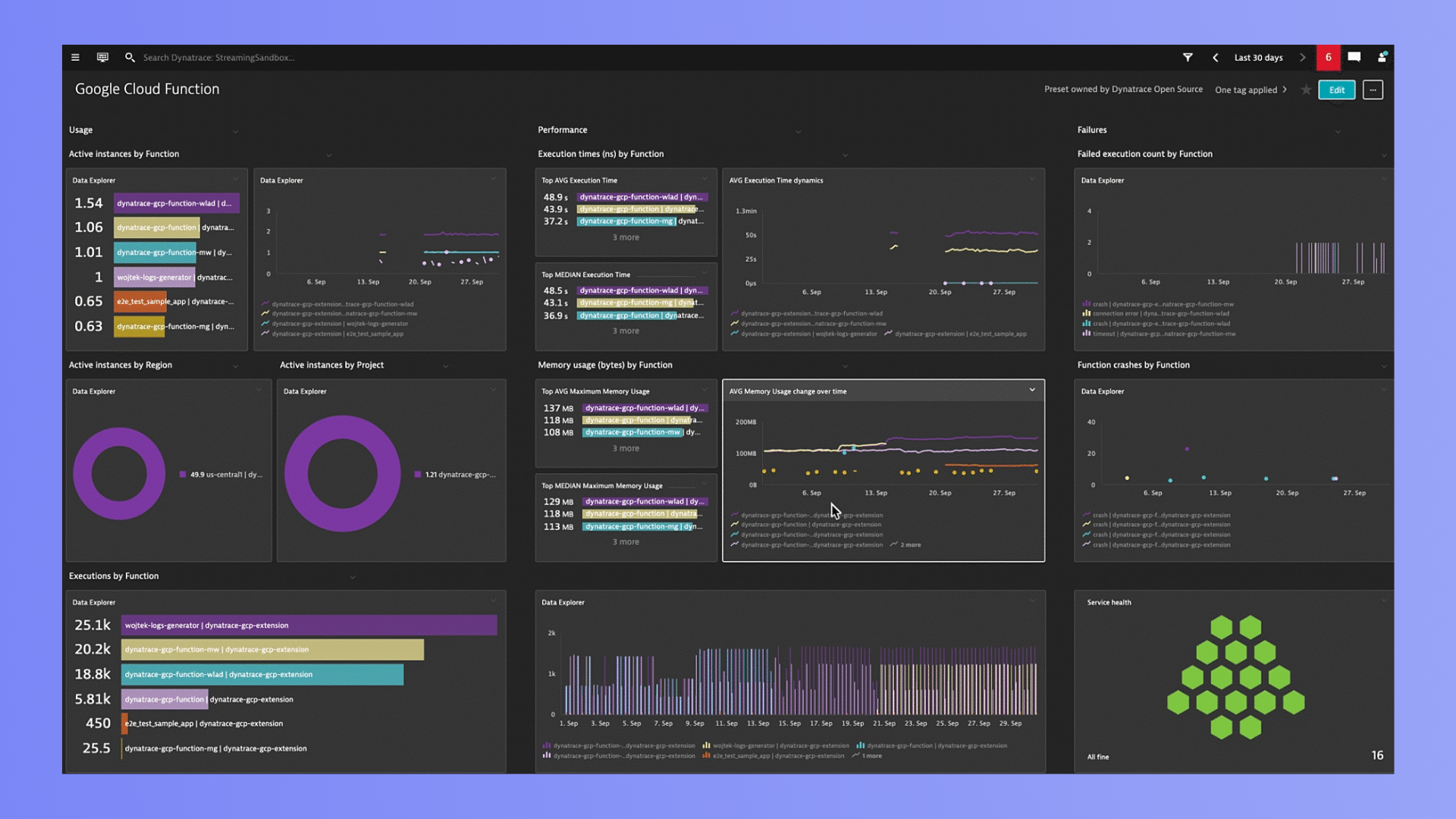Expand the One tag applied selector
The width and height of the screenshot is (1456, 819).
click(1250, 89)
